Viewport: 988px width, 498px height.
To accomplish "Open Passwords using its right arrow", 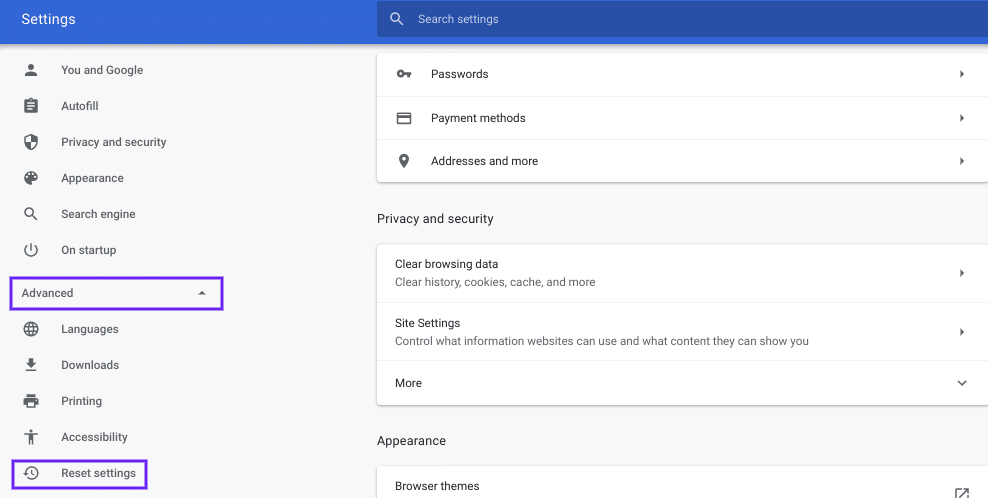I will [x=961, y=74].
